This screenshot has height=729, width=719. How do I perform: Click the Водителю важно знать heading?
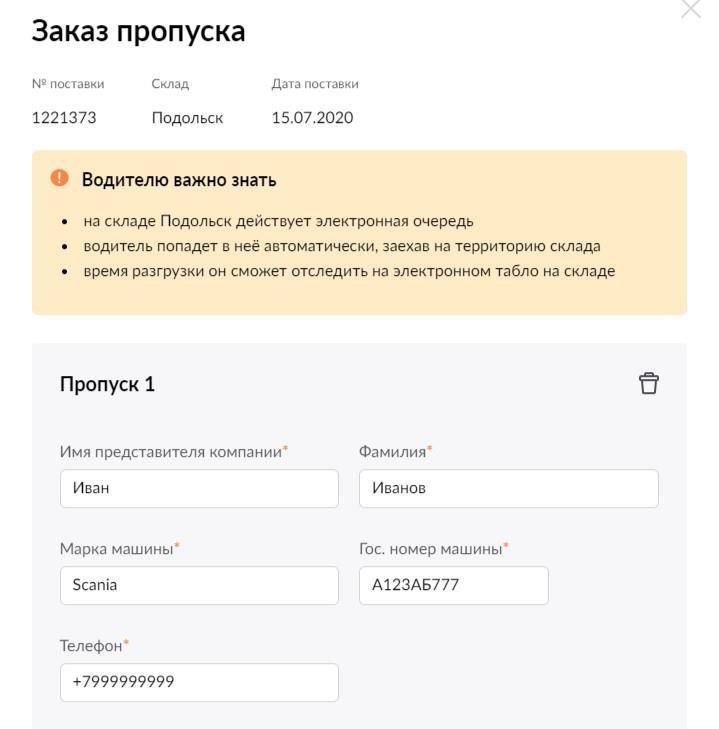point(179,180)
